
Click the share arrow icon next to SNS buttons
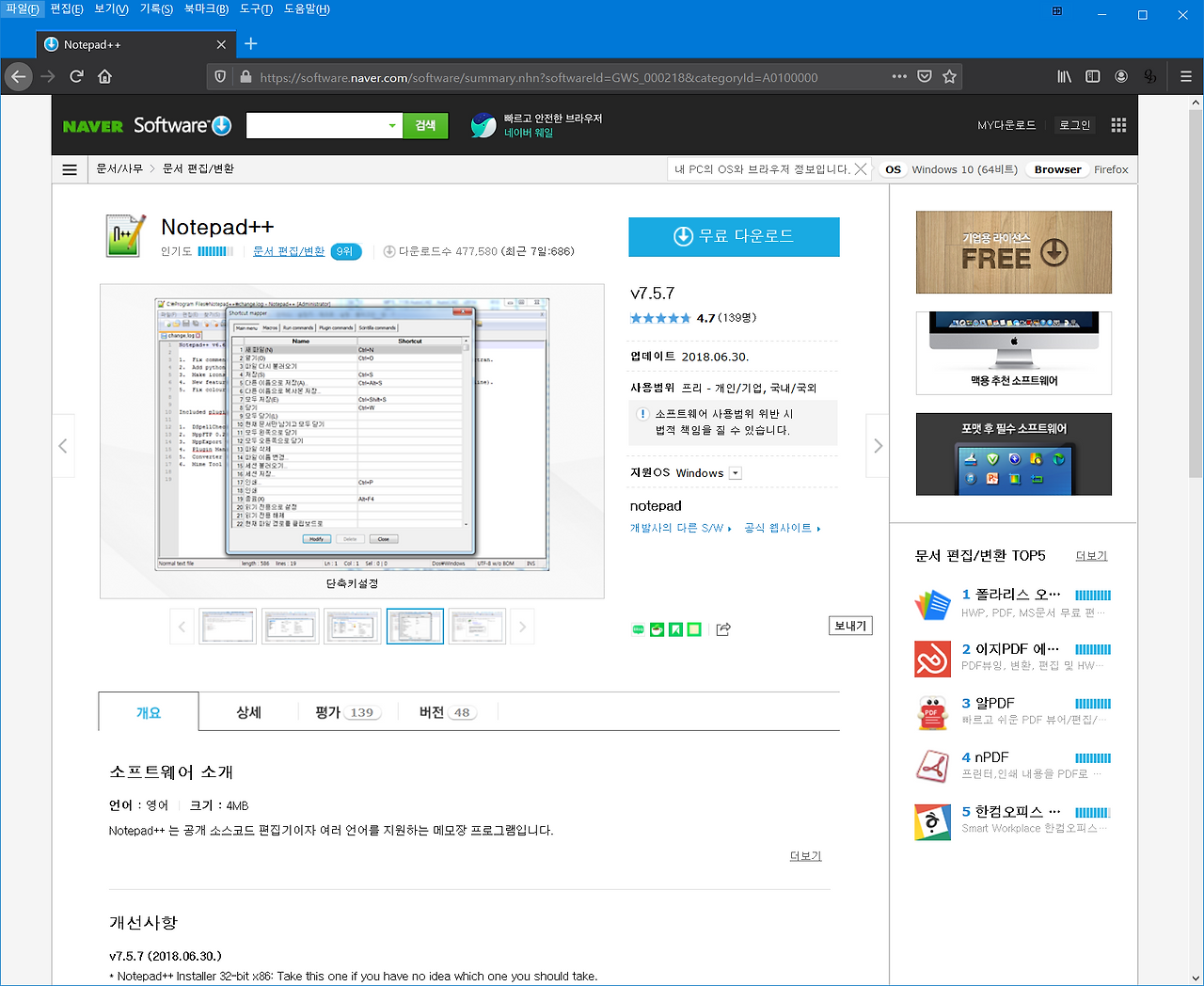click(x=722, y=628)
